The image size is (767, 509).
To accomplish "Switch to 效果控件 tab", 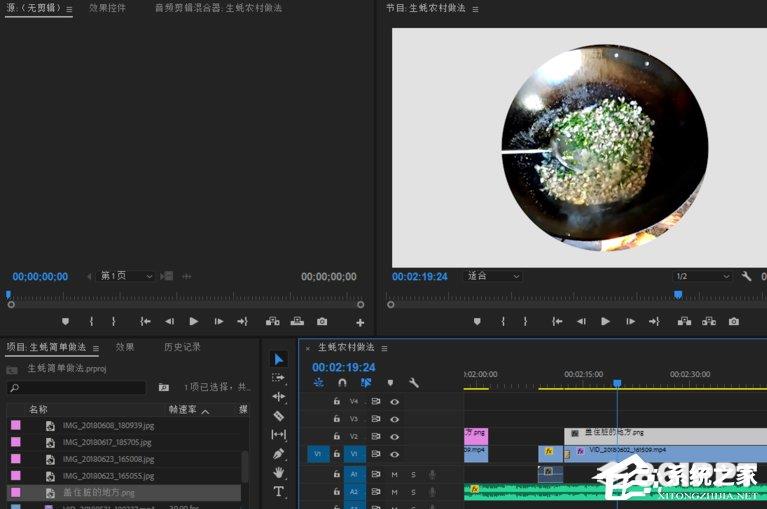I will pos(107,8).
